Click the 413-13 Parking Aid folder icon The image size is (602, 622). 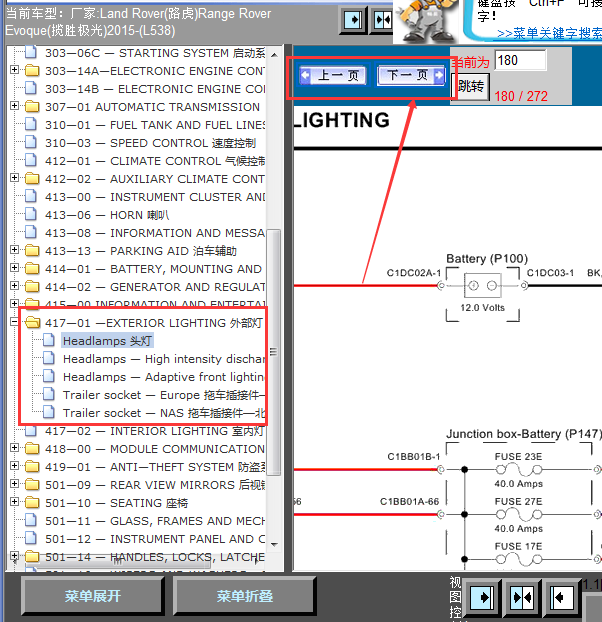[x=32, y=250]
